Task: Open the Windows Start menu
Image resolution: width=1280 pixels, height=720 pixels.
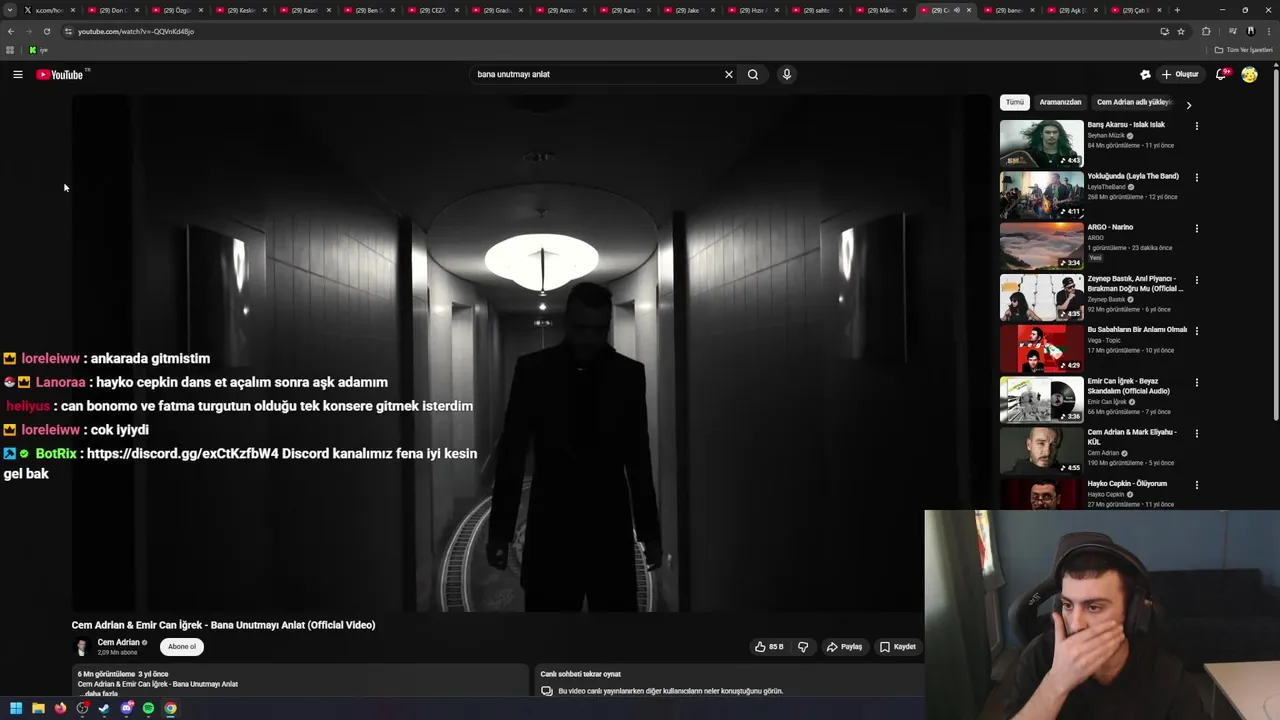Action: coord(16,708)
